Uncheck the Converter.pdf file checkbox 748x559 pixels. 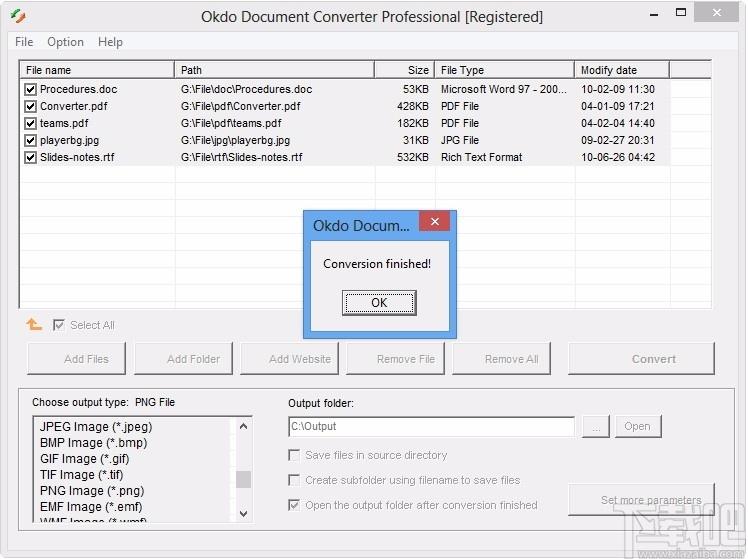tap(31, 106)
